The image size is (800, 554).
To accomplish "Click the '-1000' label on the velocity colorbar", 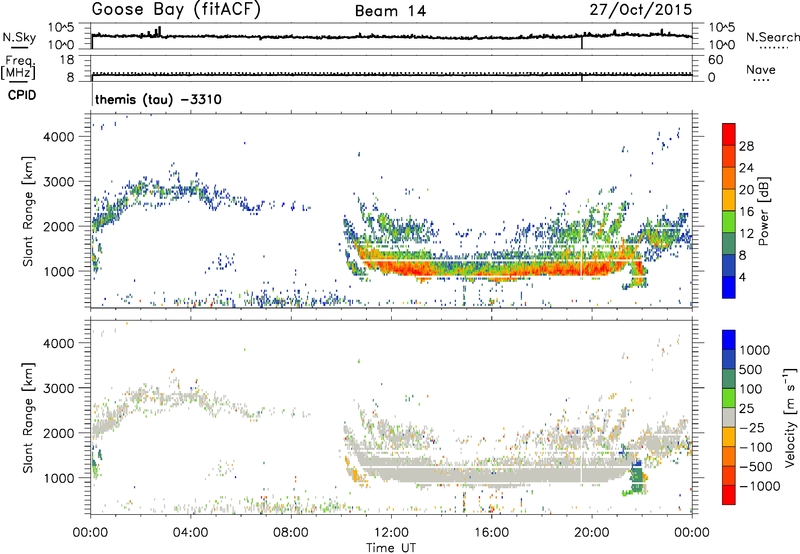I will click(760, 486).
